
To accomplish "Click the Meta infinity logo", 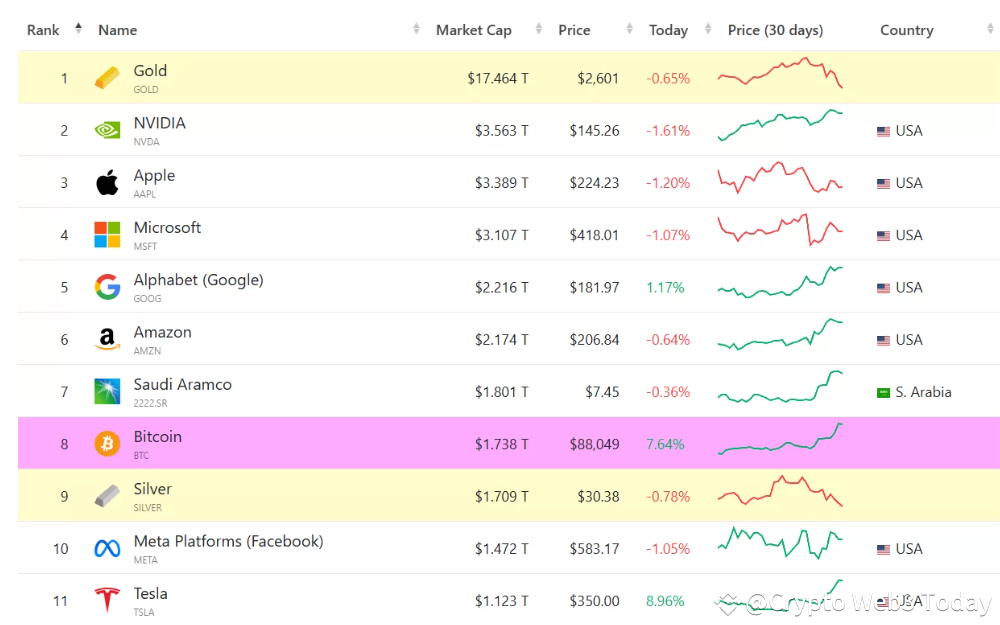I will (107, 548).
